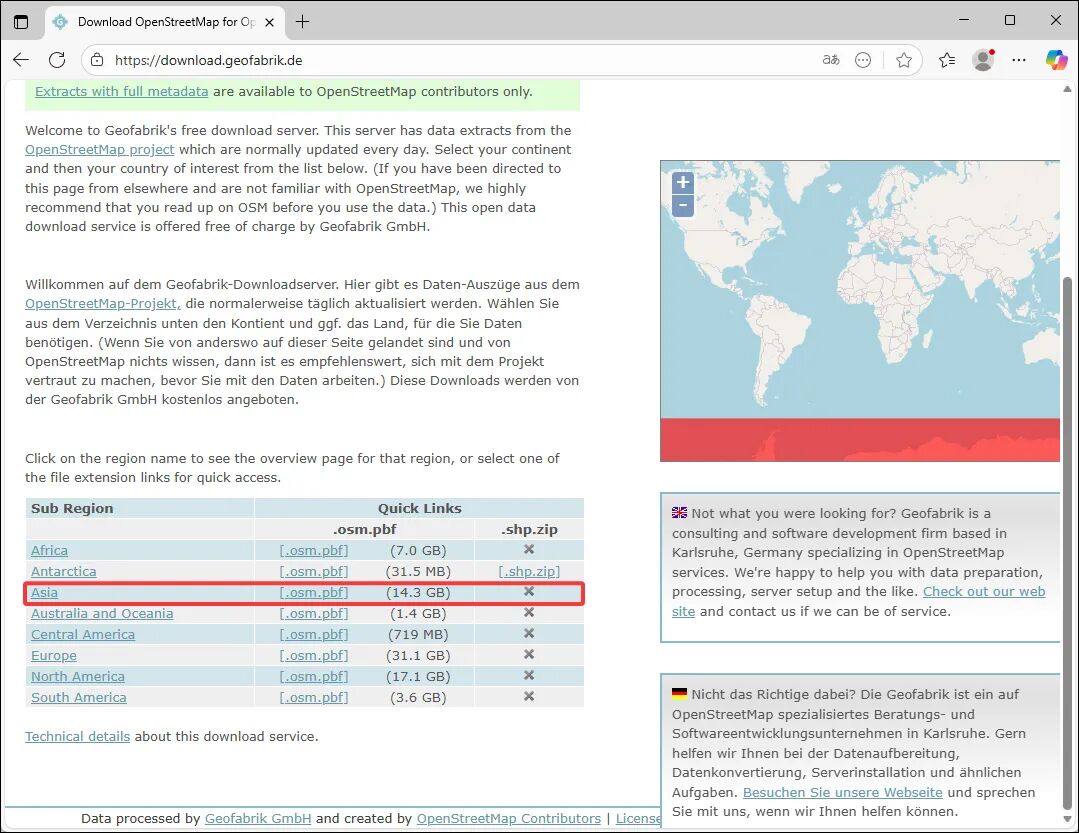Image resolution: width=1079 pixels, height=833 pixels.
Task: Follow the OpenStreetMap-Projekt link
Action: 103,303
